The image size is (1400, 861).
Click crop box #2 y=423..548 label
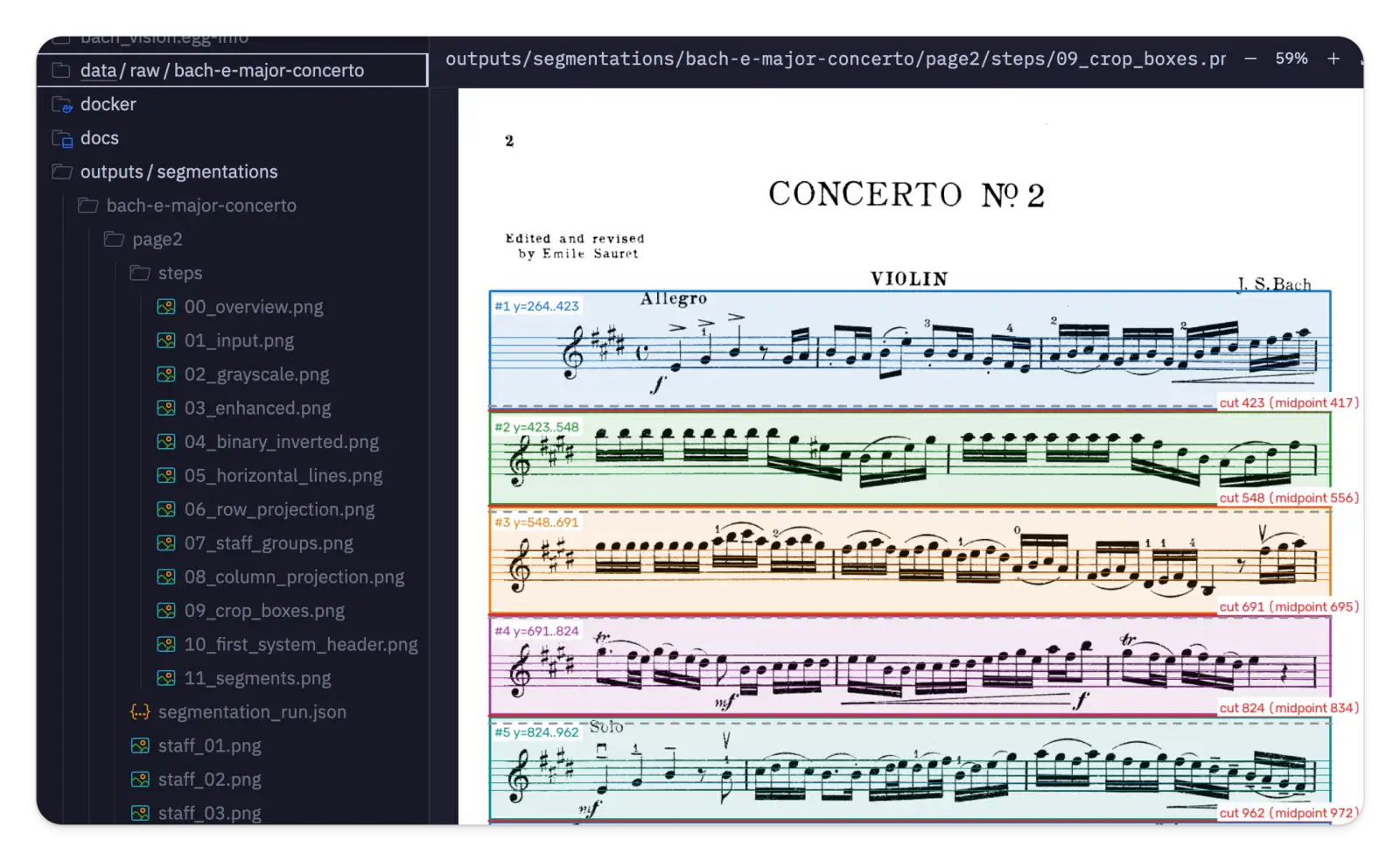click(x=536, y=427)
